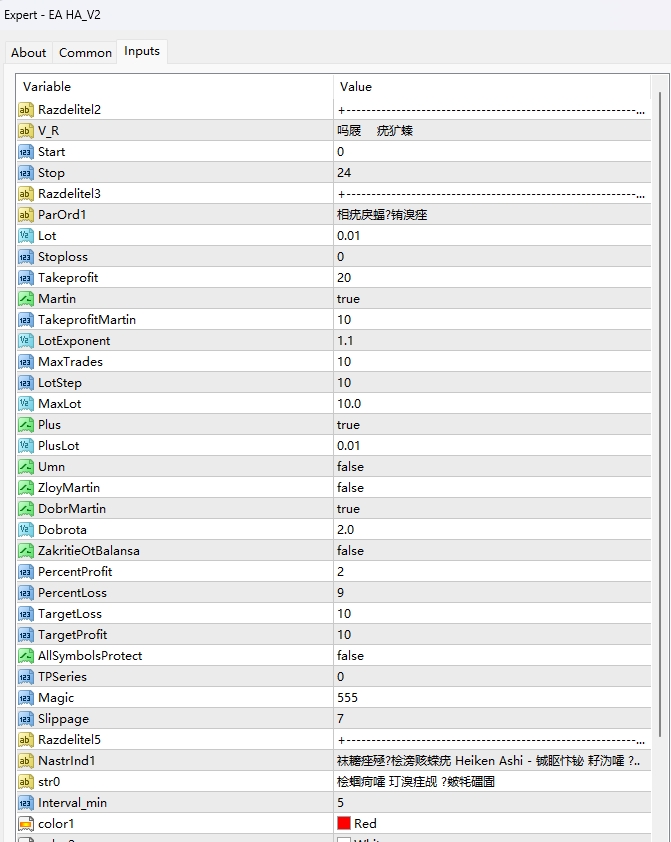Pick the Red color swatch for color1
Viewport: 671px width, 842px height.
[344, 823]
